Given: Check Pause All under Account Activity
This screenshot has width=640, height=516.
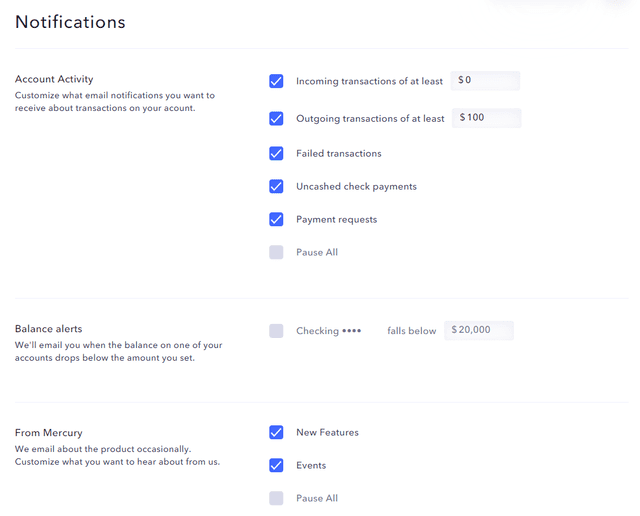Looking at the screenshot, I should tap(276, 252).
